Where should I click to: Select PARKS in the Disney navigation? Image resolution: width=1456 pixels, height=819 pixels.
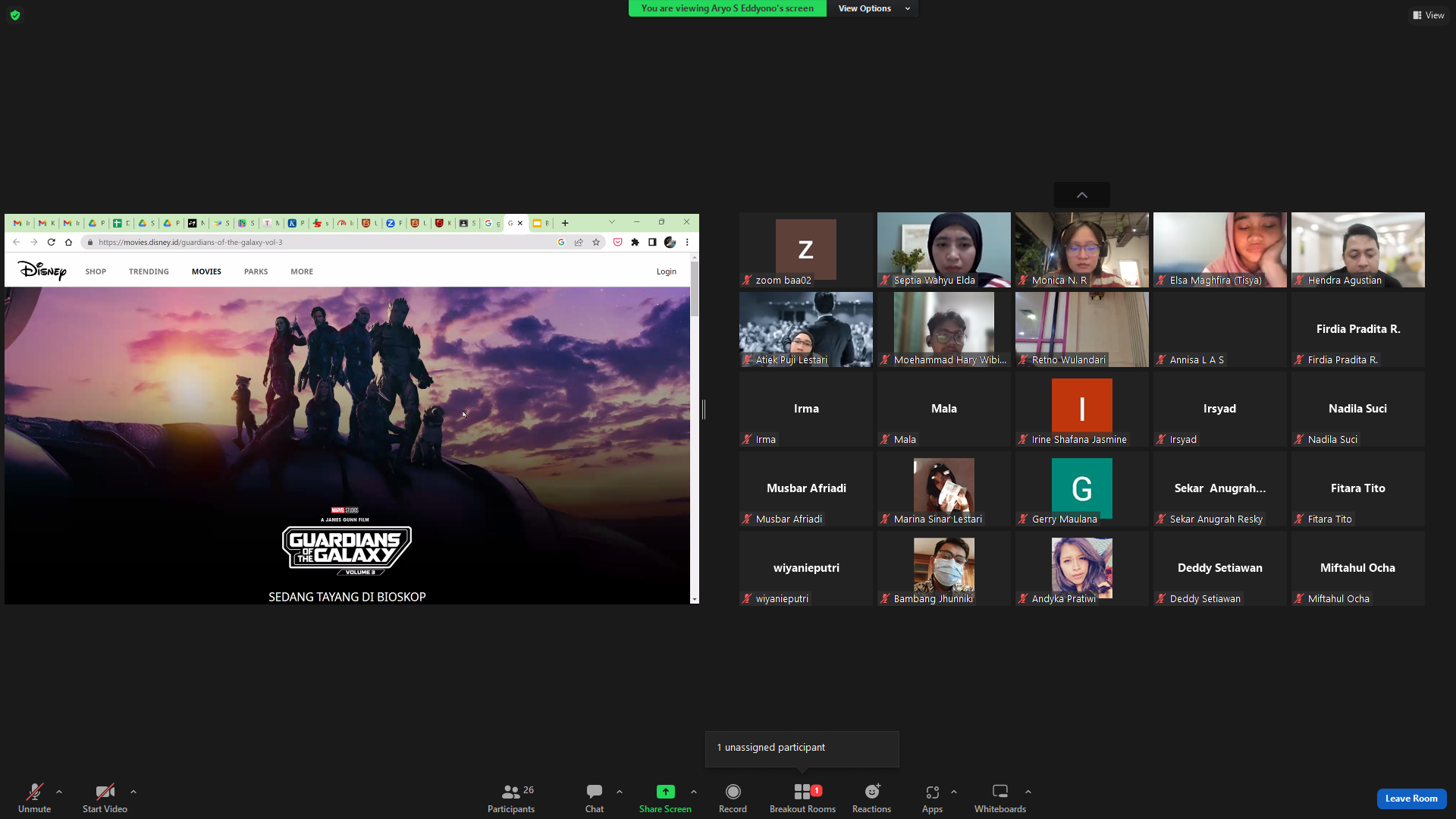[x=256, y=271]
